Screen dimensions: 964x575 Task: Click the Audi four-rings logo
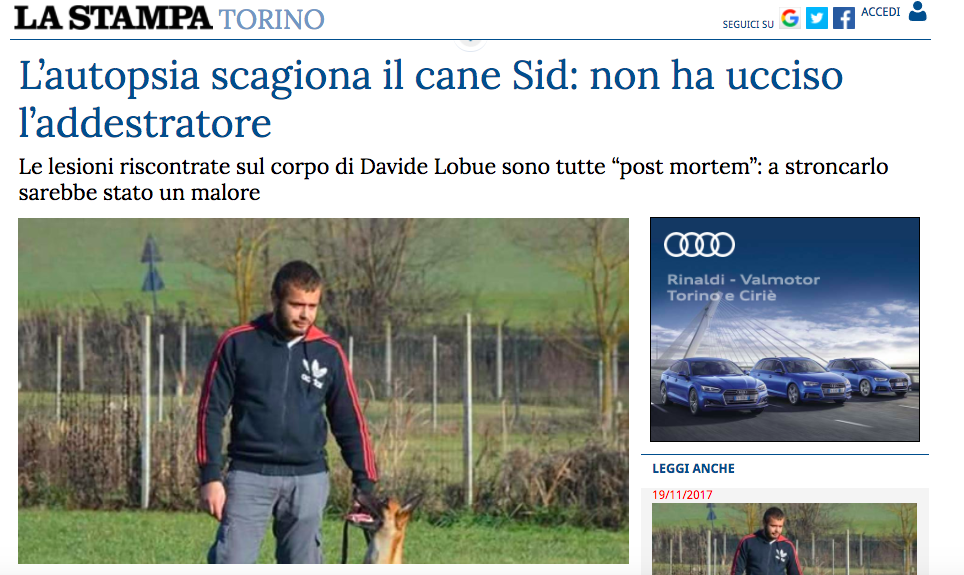tap(699, 244)
